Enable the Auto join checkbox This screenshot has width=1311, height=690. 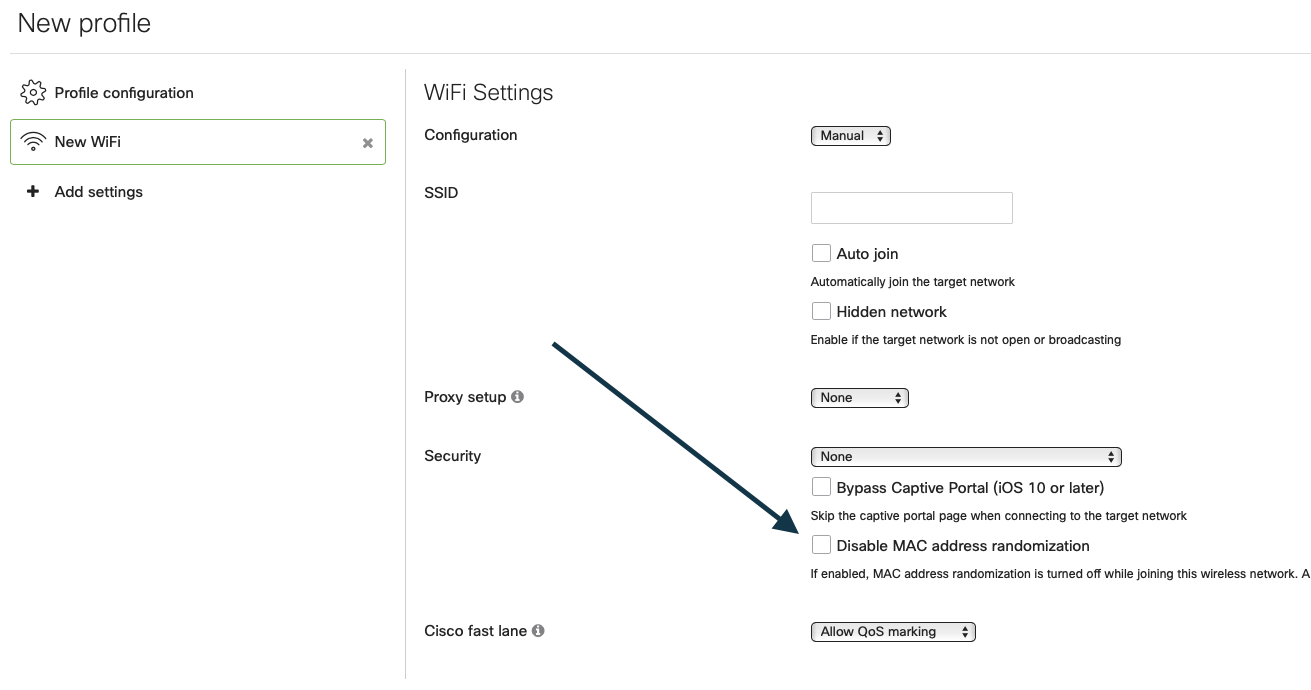[x=821, y=253]
